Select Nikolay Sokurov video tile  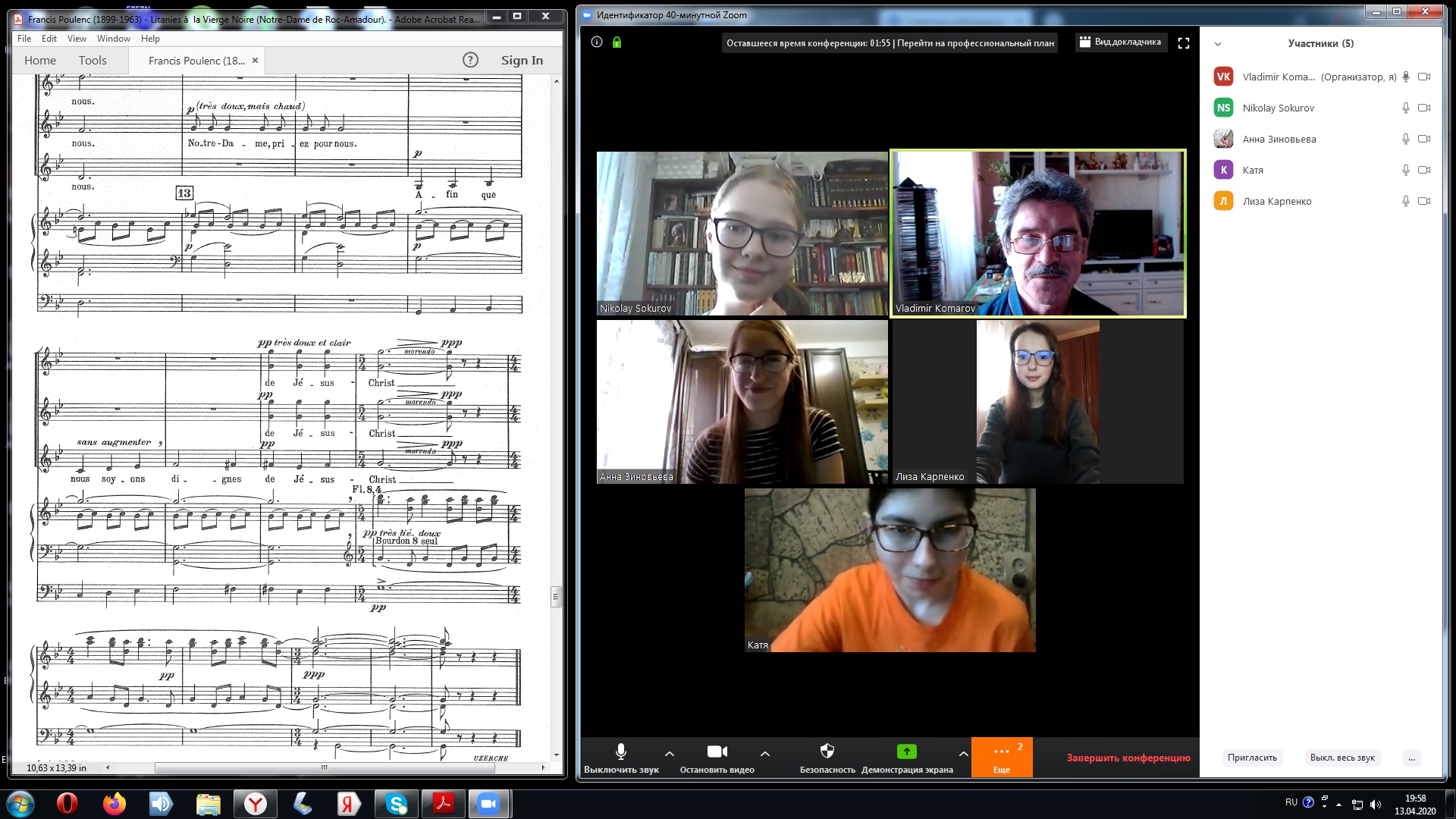(x=742, y=234)
